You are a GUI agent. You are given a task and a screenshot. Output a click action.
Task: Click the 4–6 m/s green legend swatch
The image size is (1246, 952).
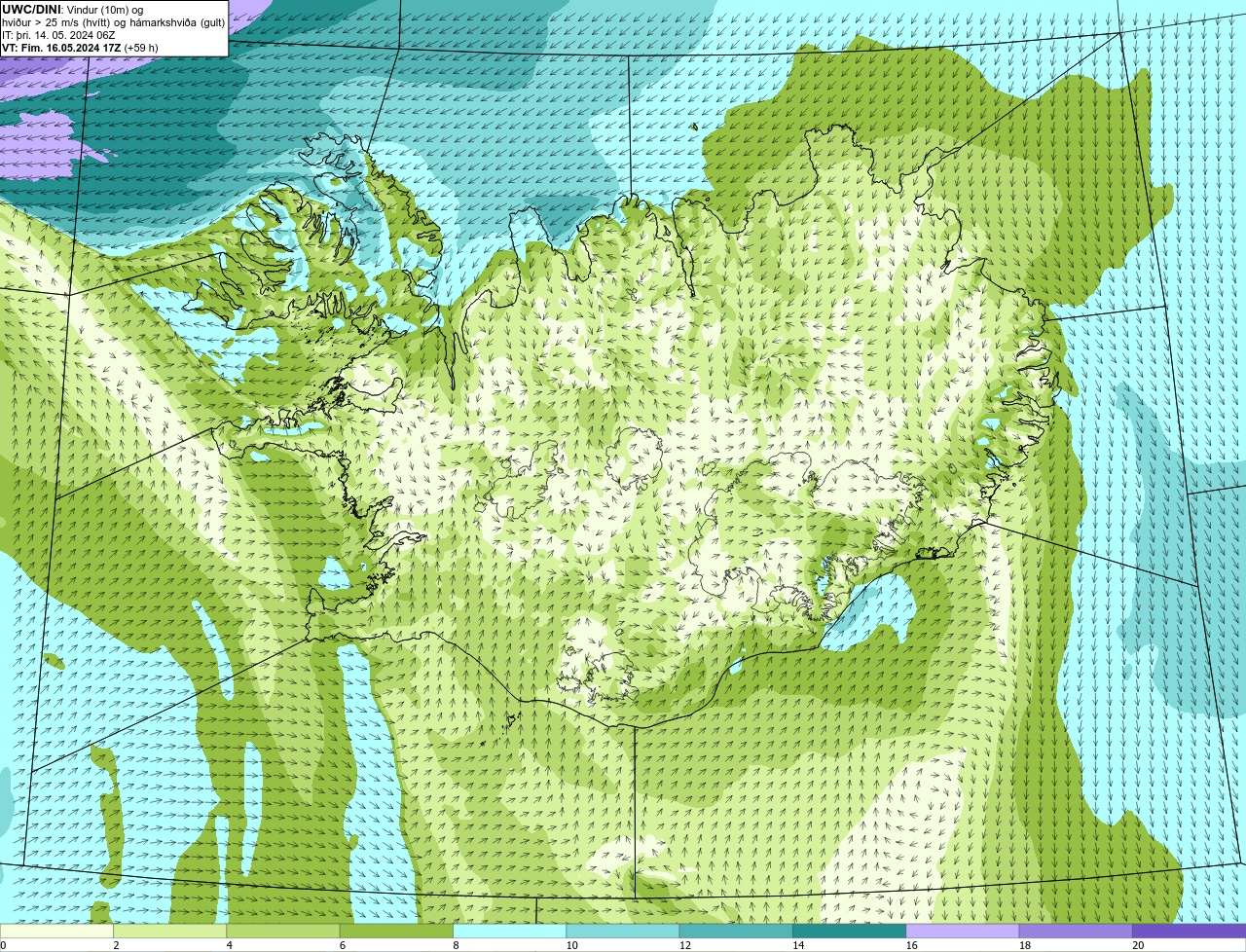[x=283, y=931]
